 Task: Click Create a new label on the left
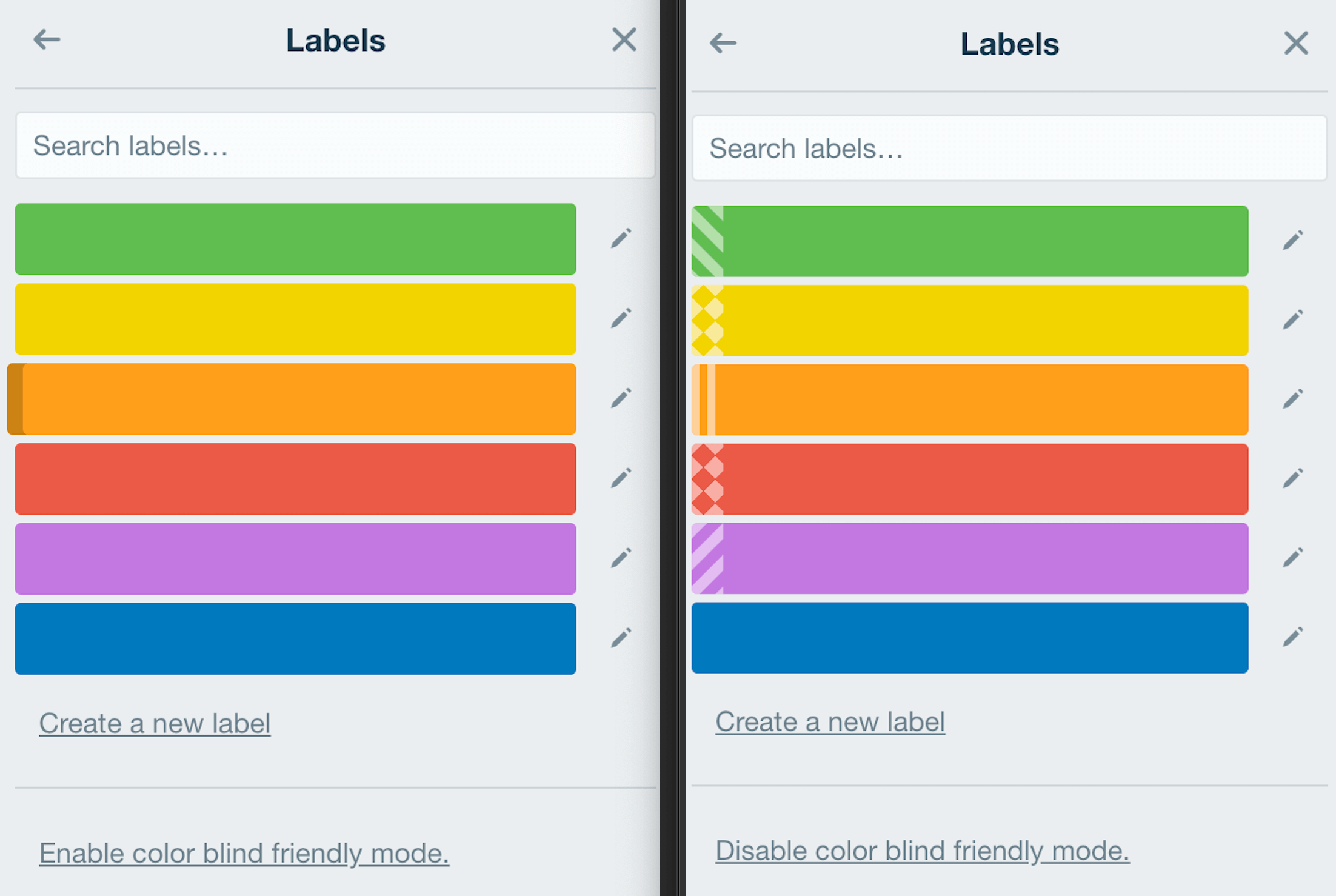[155, 723]
